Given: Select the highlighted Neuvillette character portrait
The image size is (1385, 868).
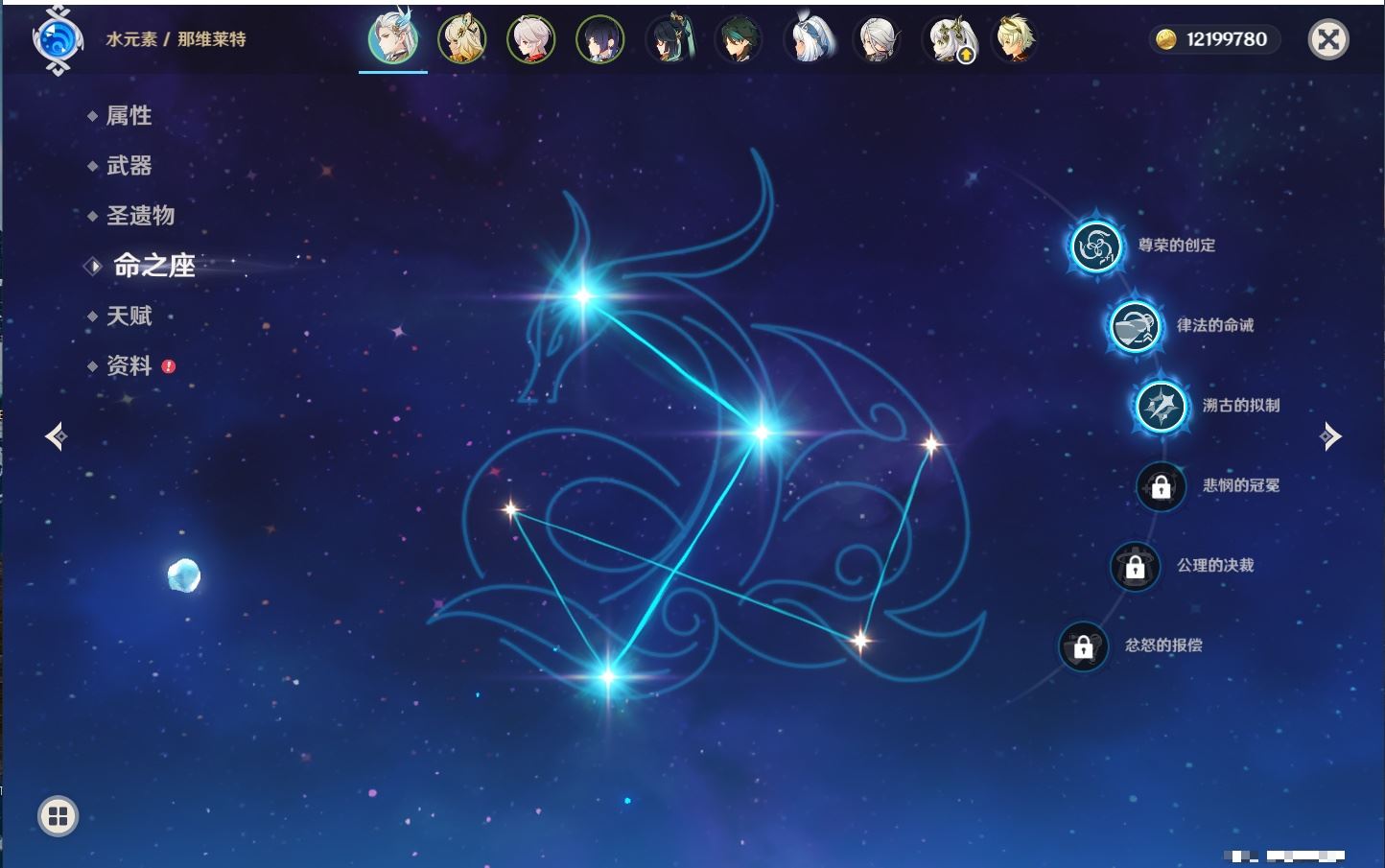Looking at the screenshot, I should coord(393,39).
